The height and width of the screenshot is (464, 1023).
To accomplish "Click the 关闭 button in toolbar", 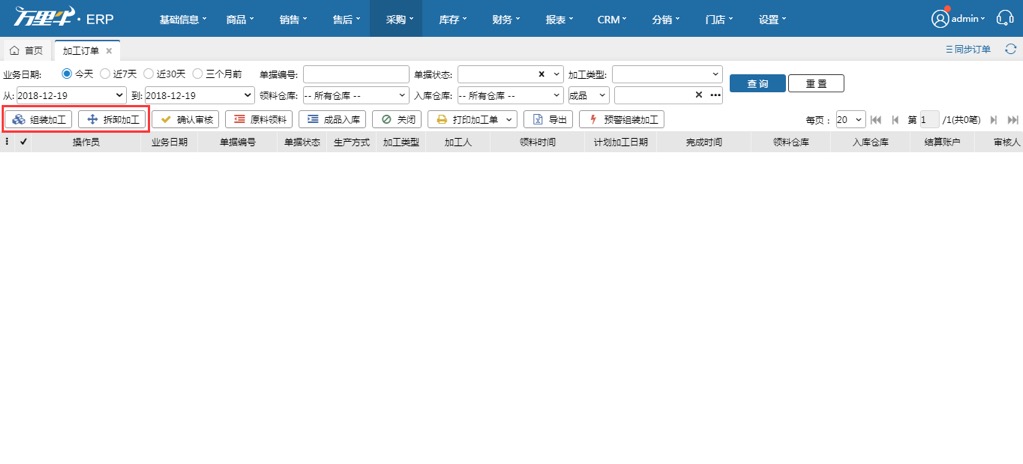I will 397,119.
